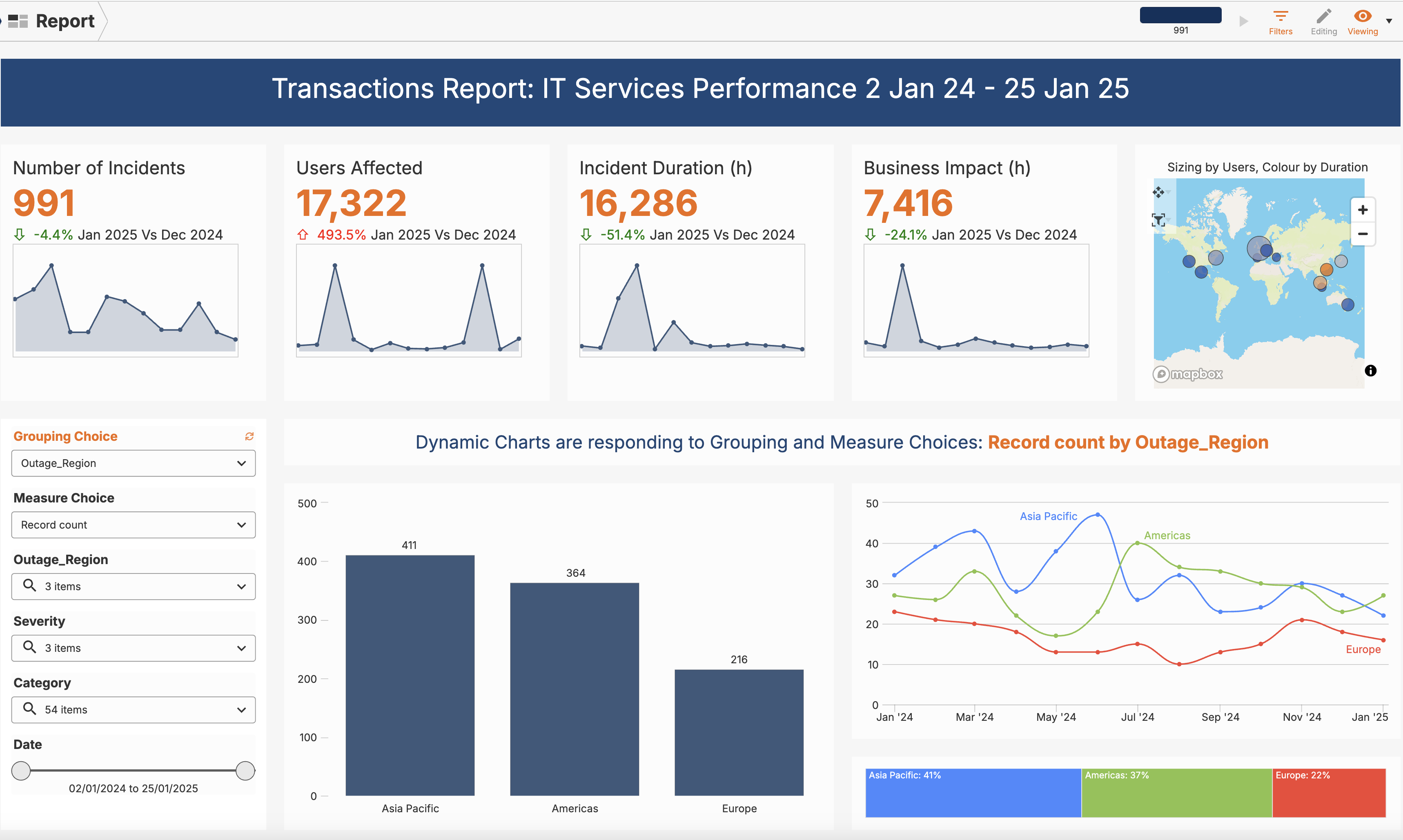Image resolution: width=1403 pixels, height=840 pixels.
Task: Open the Measure Choice Record count dropdown
Action: point(133,525)
